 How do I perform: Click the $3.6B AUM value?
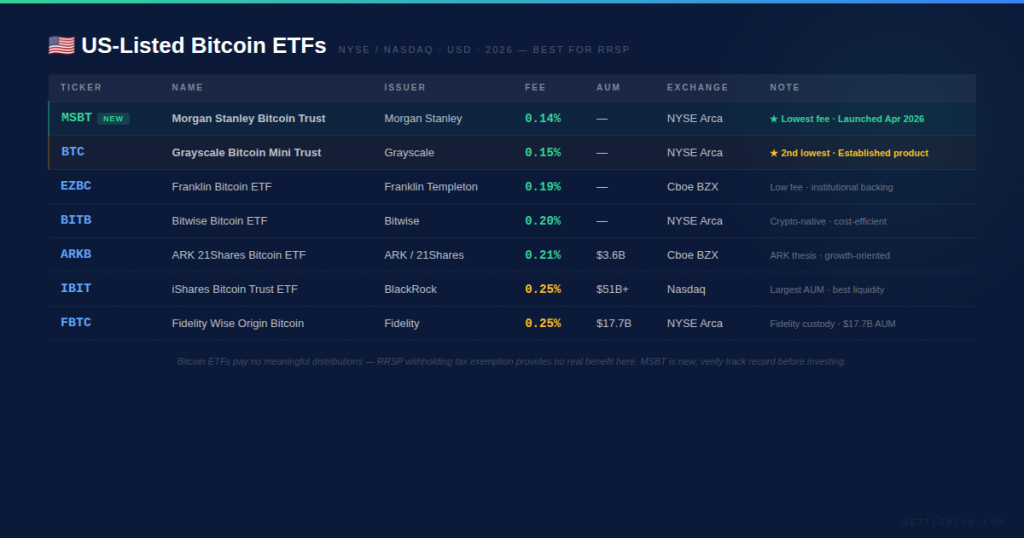[x=611, y=255]
